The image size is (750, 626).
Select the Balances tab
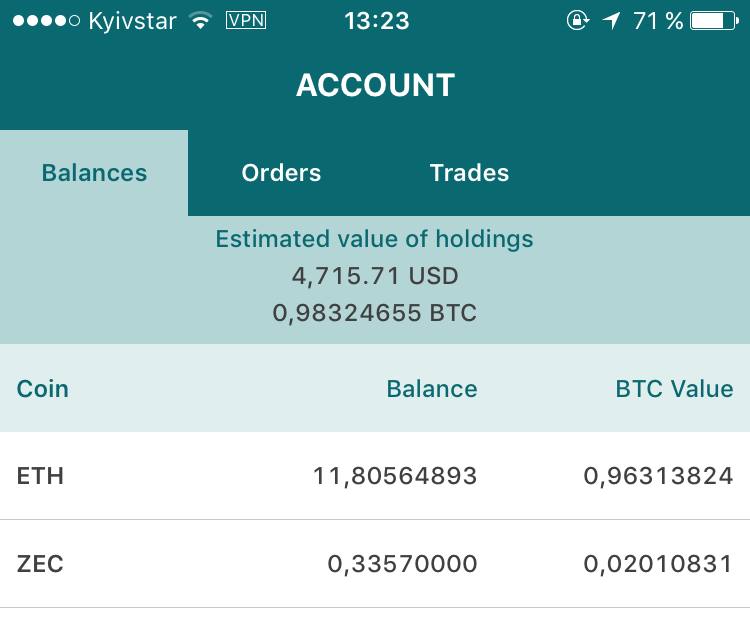click(x=94, y=173)
